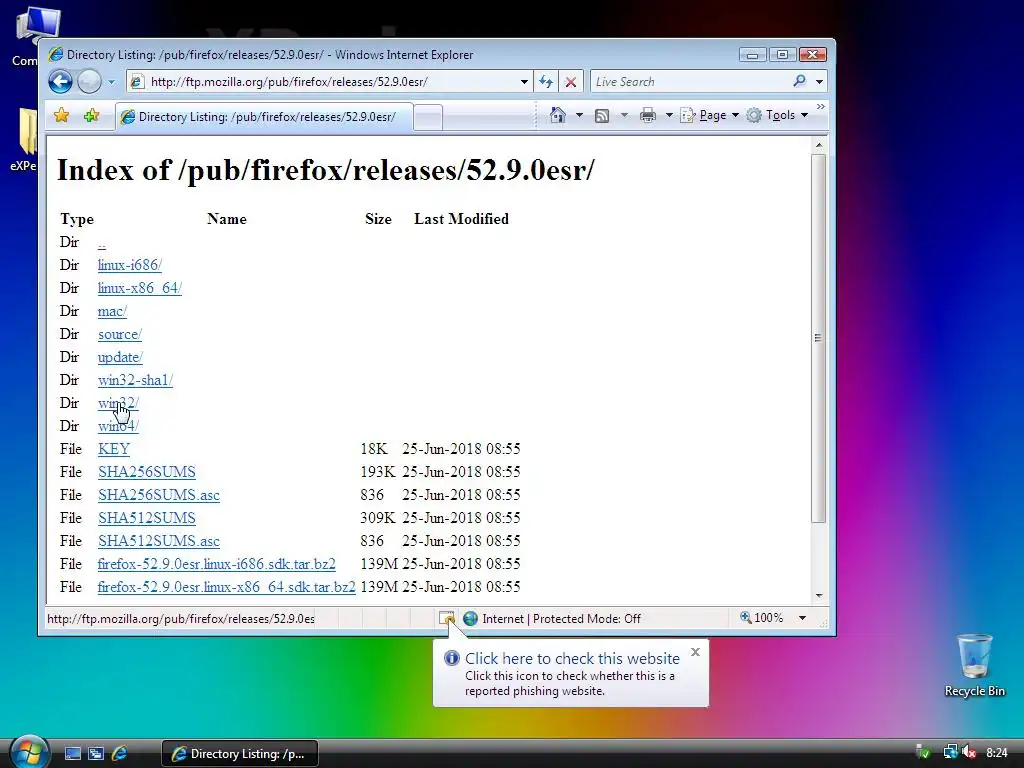Click Show Desktop quick launch icon
Screen dimensions: 1024x768
pos(72,754)
